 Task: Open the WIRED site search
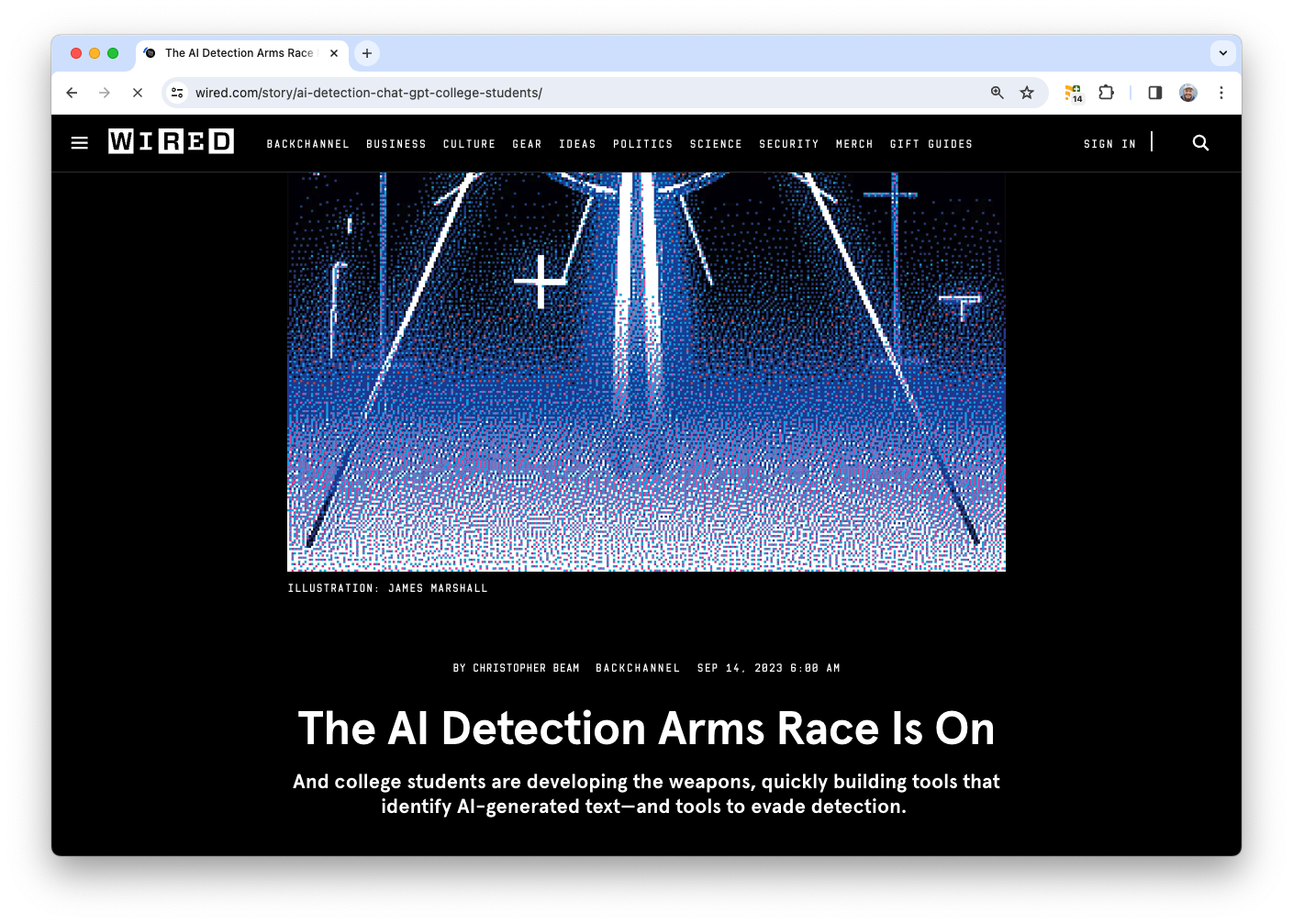[x=1200, y=143]
